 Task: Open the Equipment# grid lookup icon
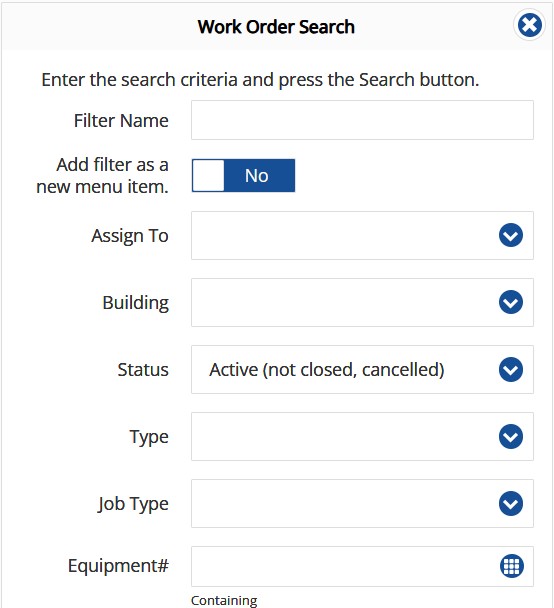point(511,566)
